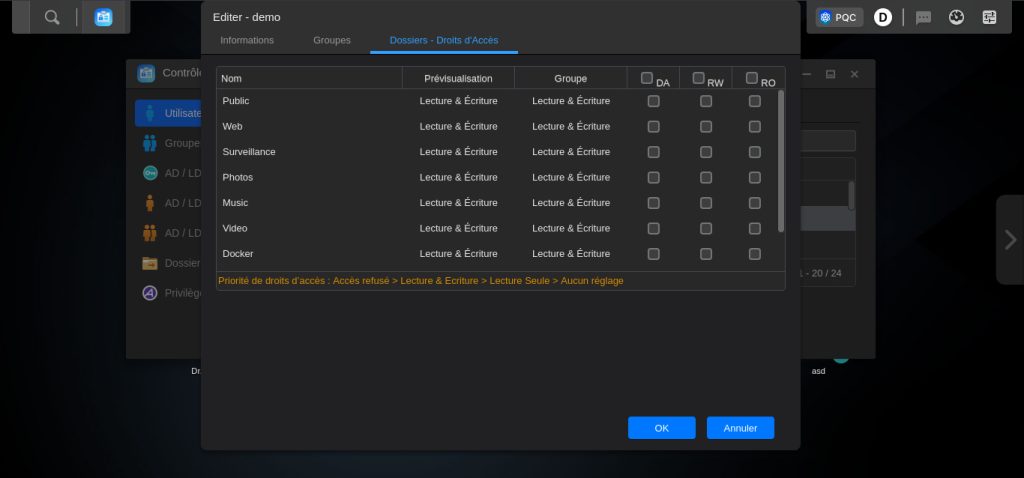Select the Docker folder row name
1024x478 pixels.
238,253
